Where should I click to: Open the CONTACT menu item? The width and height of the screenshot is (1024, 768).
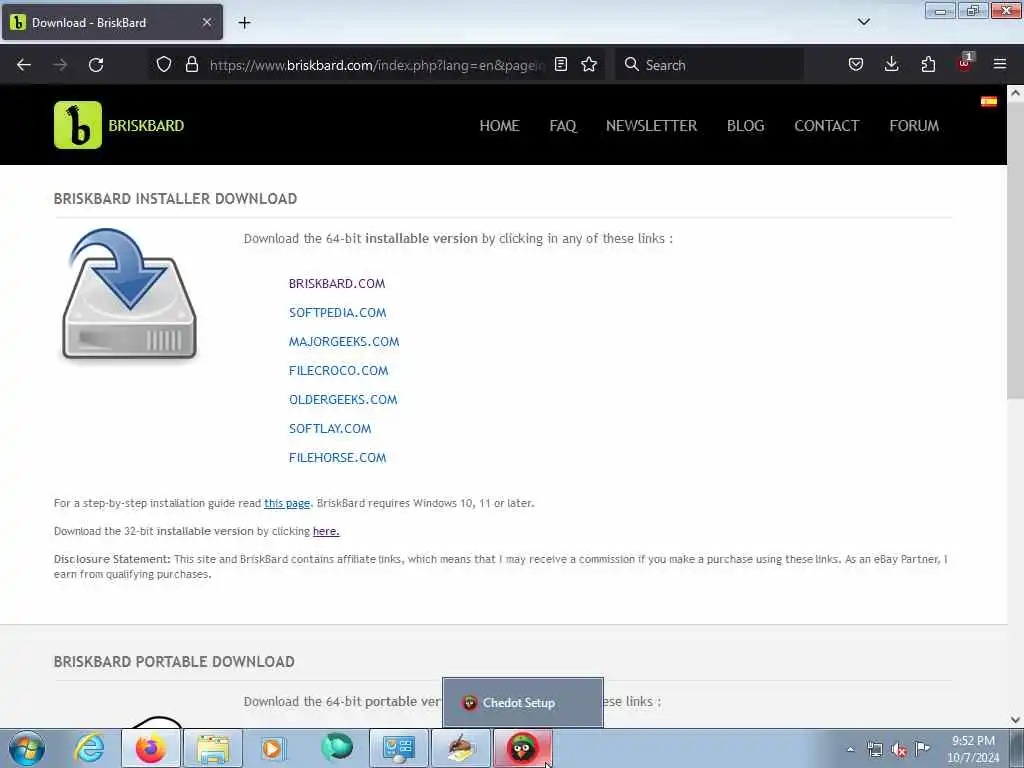point(826,125)
